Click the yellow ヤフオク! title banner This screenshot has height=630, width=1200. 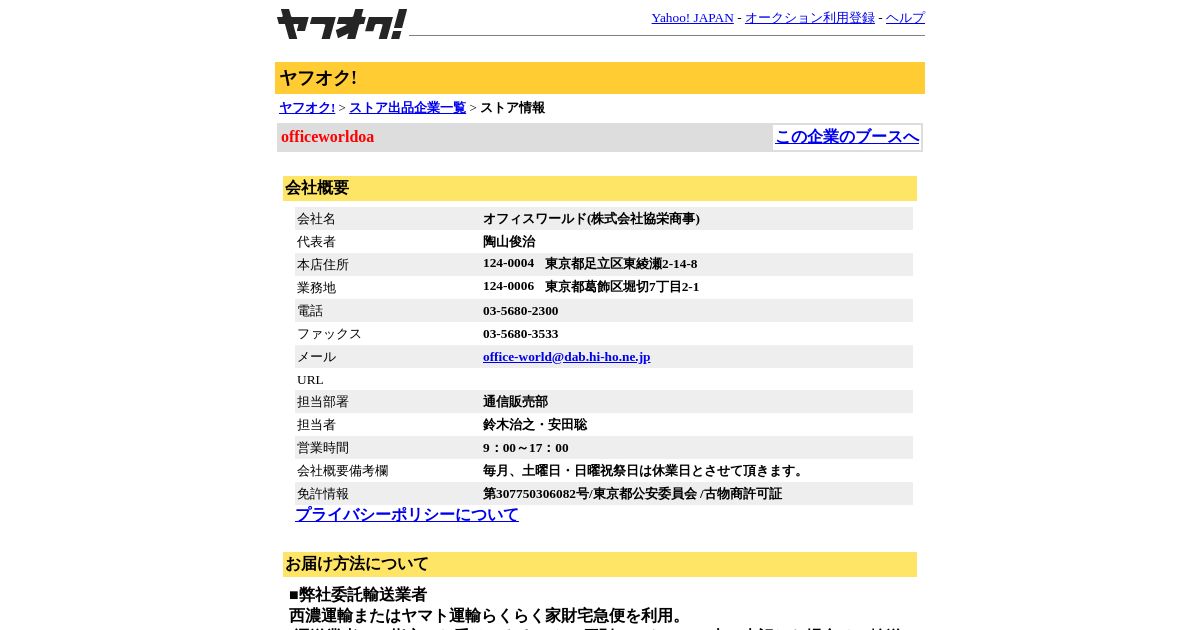[600, 78]
